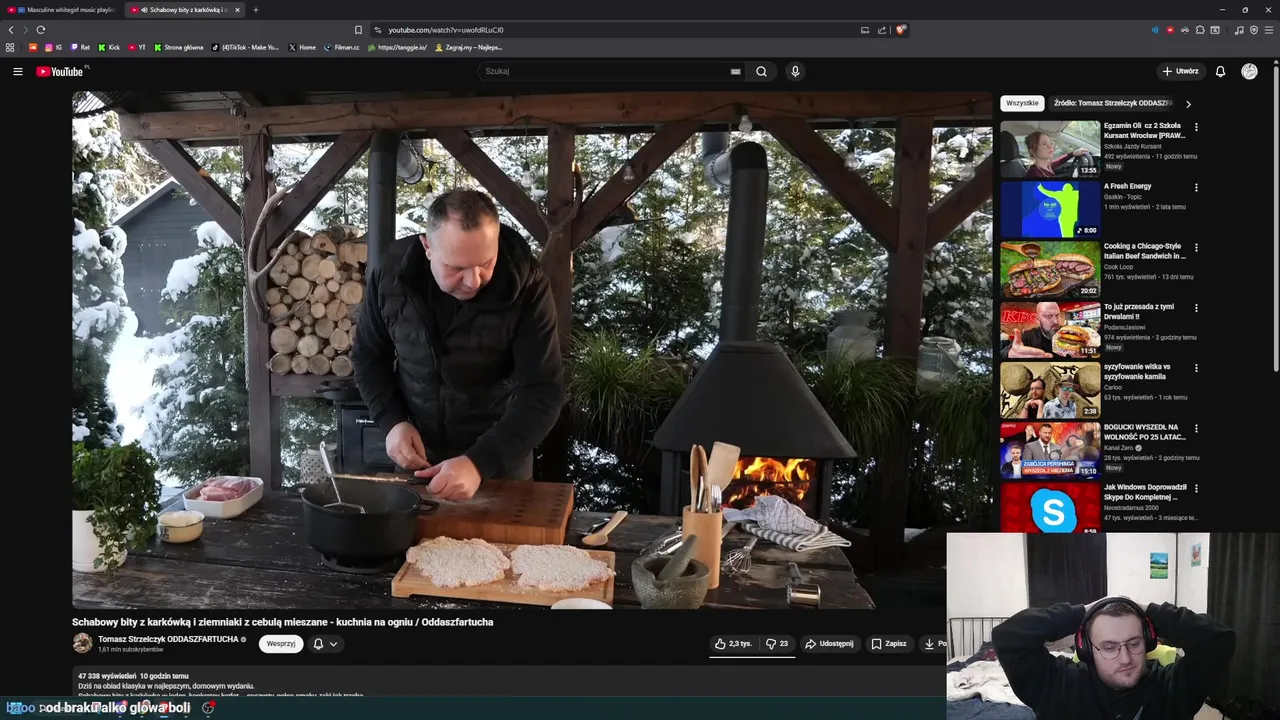Viewport: 1280px width, 720px height.
Task: Open the channel avatar under the video
Action: (x=82, y=643)
